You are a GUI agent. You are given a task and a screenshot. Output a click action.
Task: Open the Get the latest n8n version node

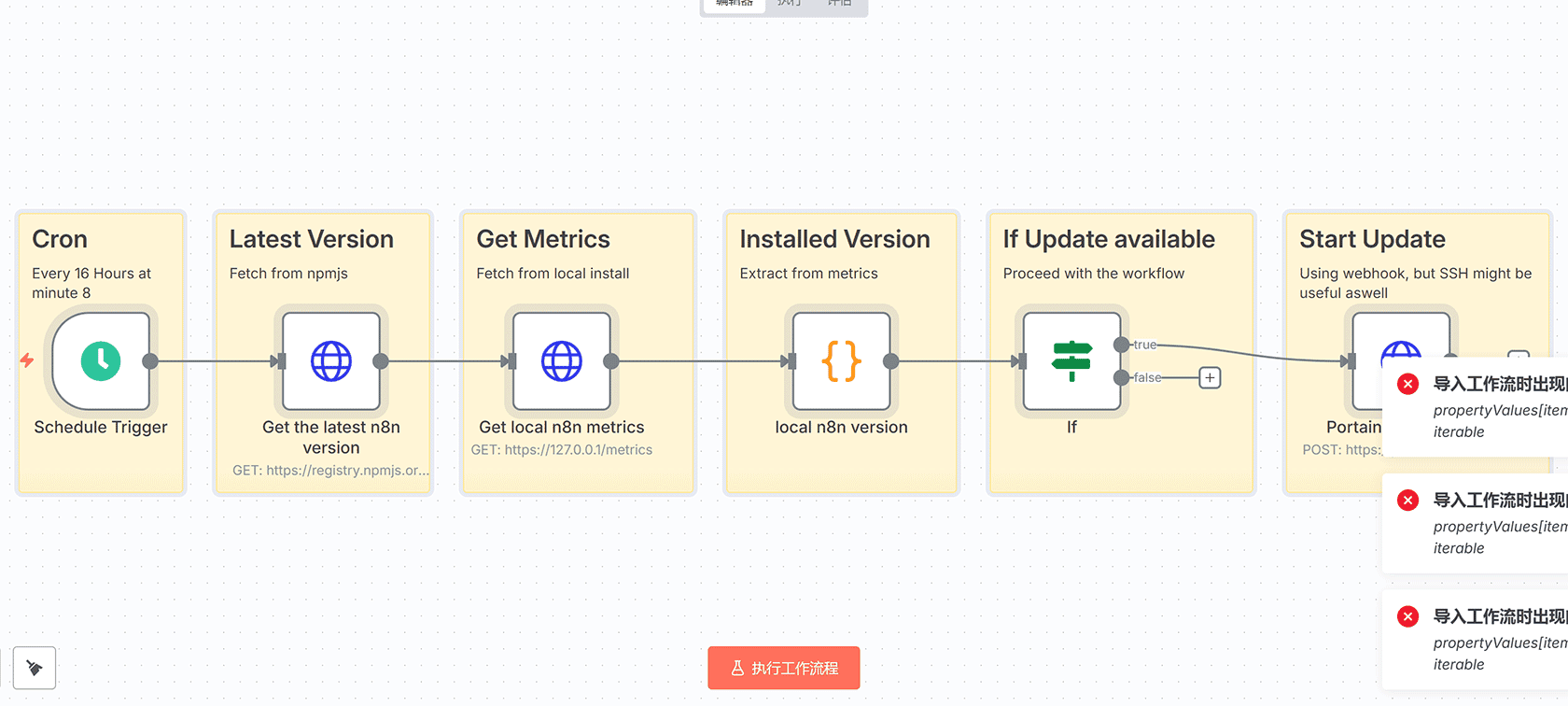[x=331, y=361]
